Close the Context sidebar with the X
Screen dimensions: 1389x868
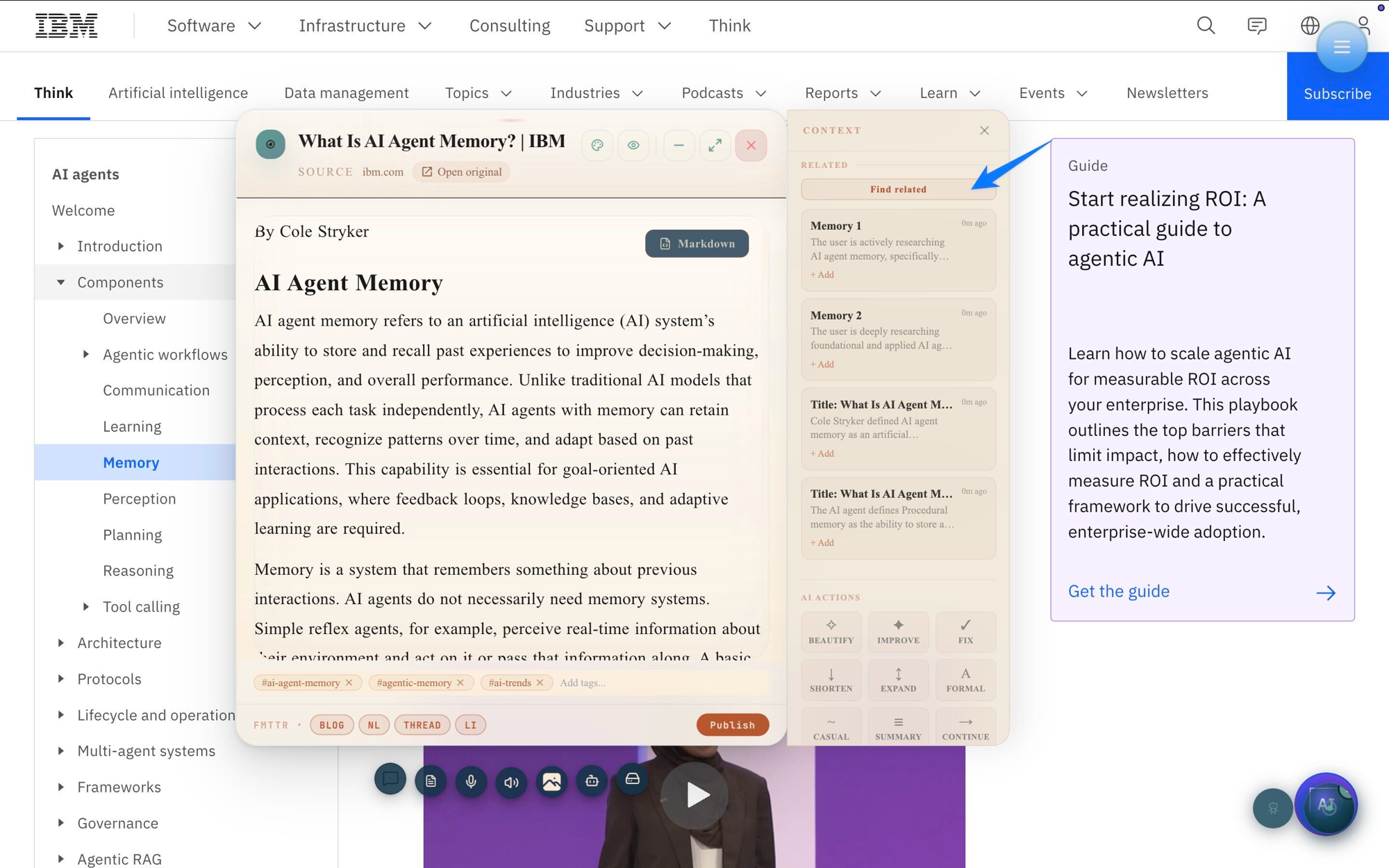click(984, 131)
